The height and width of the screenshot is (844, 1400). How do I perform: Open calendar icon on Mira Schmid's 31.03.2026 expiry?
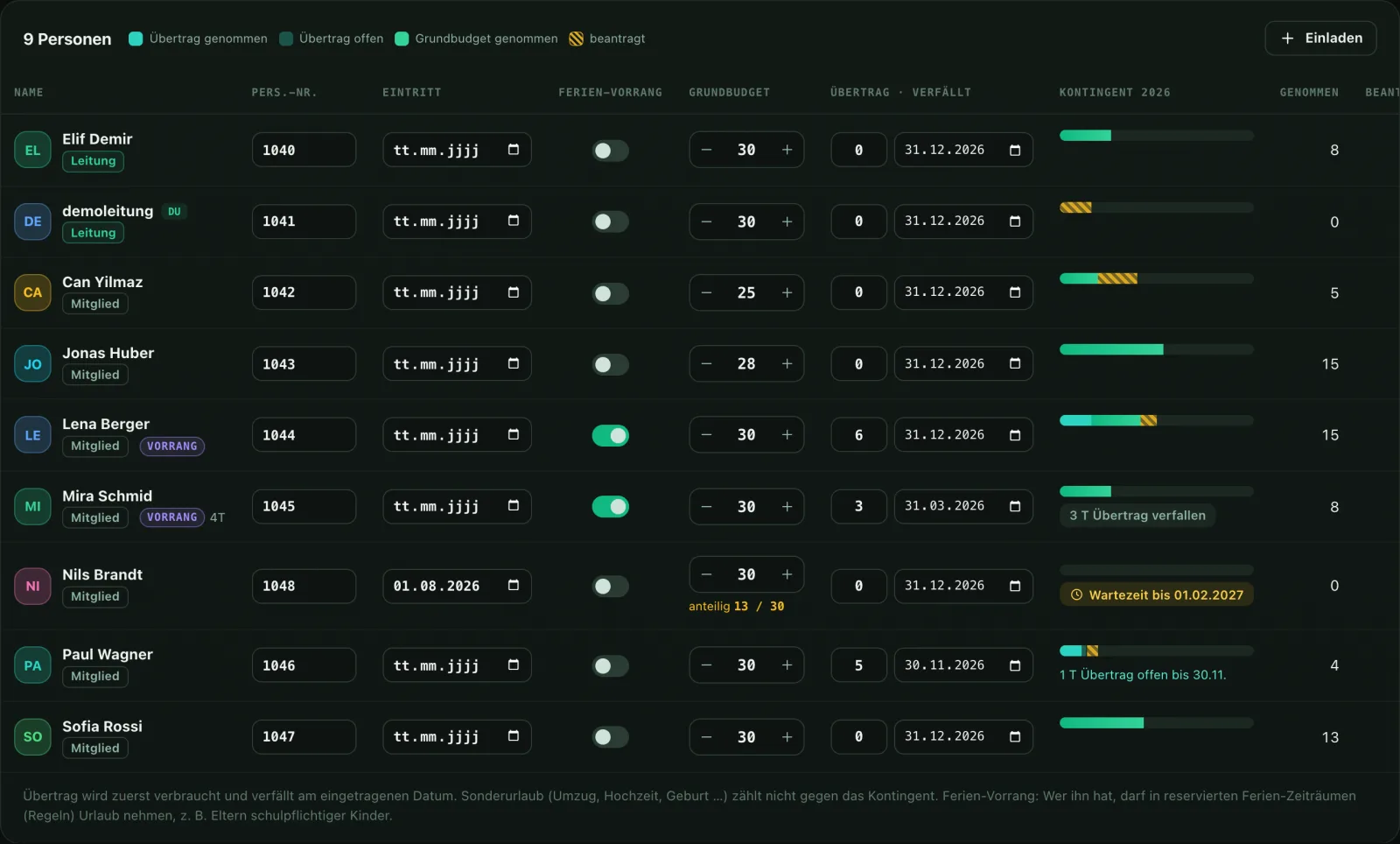point(1015,506)
